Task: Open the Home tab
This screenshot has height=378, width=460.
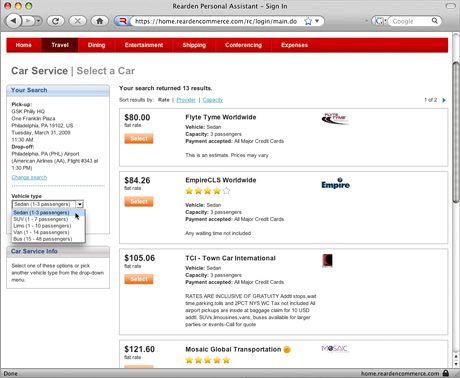Action: tap(23, 45)
